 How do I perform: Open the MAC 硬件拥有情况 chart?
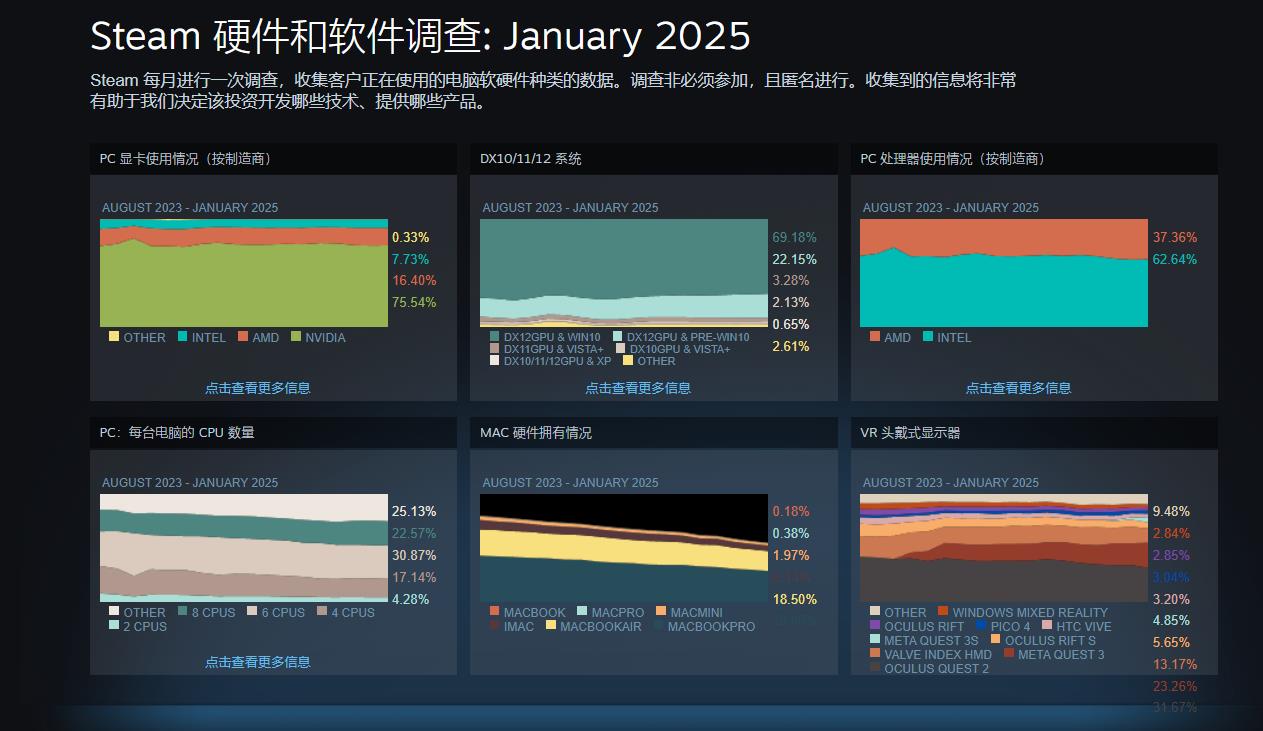[623, 548]
